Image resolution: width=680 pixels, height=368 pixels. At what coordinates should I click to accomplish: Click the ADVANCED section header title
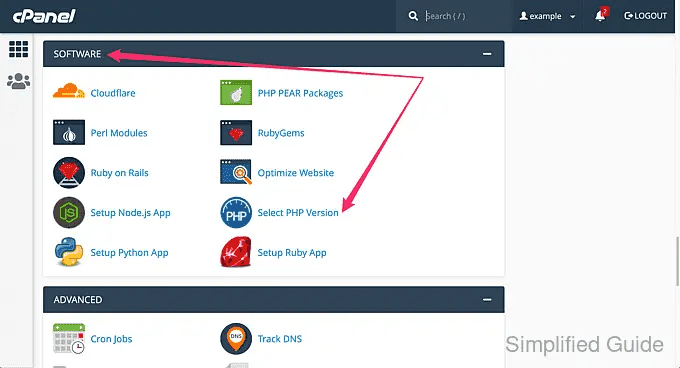[x=78, y=300]
